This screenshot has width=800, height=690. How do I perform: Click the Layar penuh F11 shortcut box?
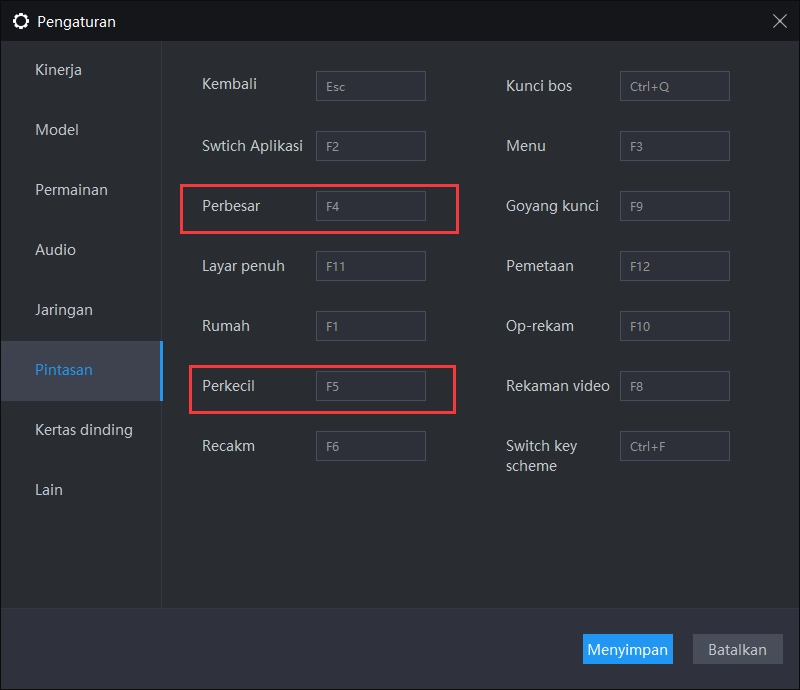tap(371, 266)
